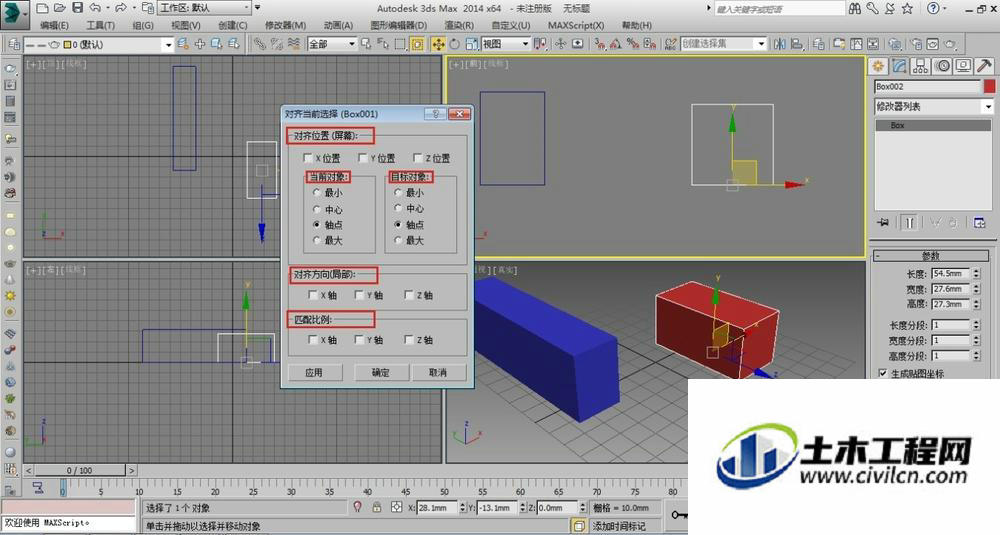Click the 取消 button in align dialog
The image size is (1000, 535).
click(438, 372)
